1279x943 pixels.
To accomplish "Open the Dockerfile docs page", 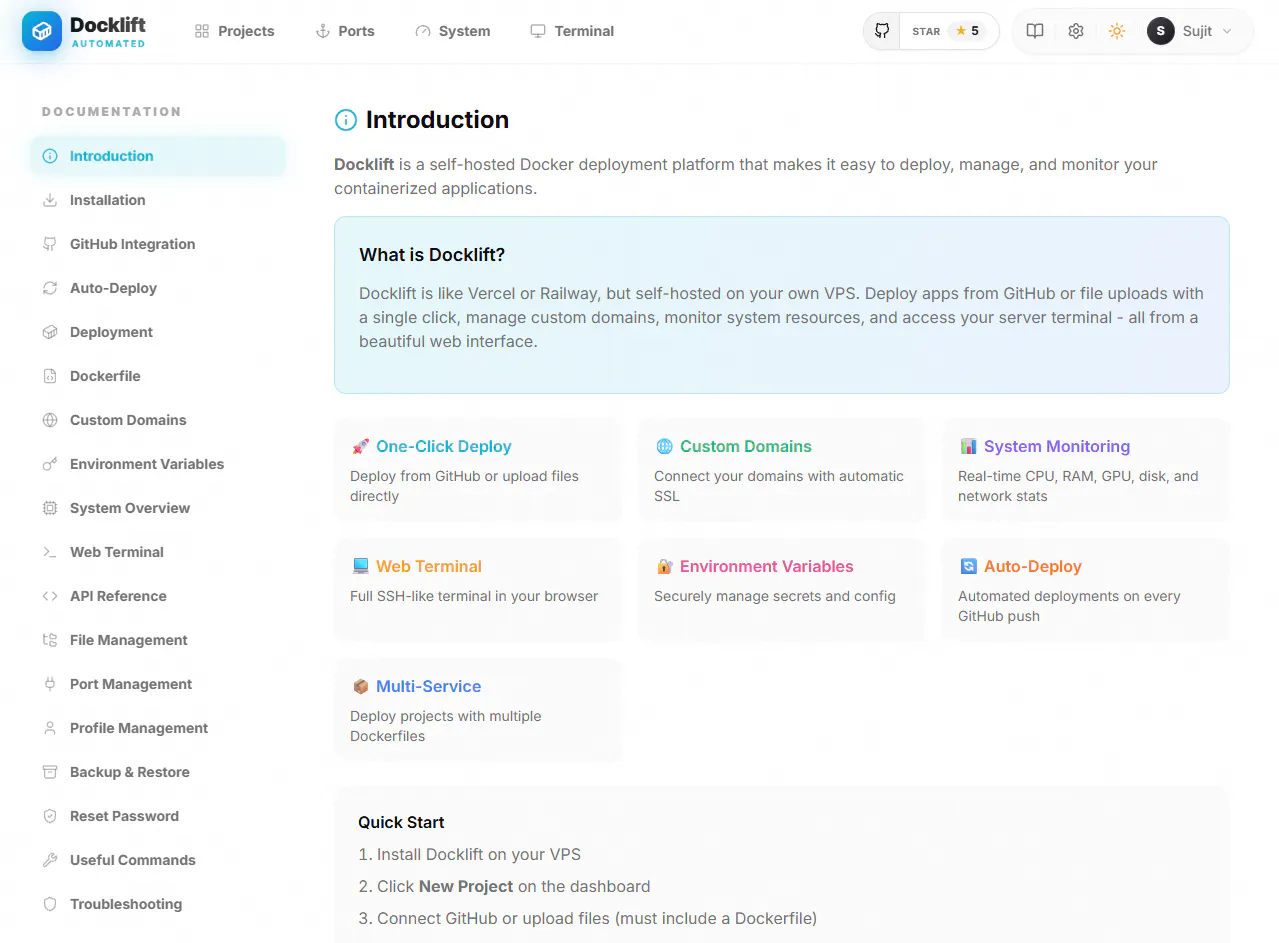I will pyautogui.click(x=158, y=376).
